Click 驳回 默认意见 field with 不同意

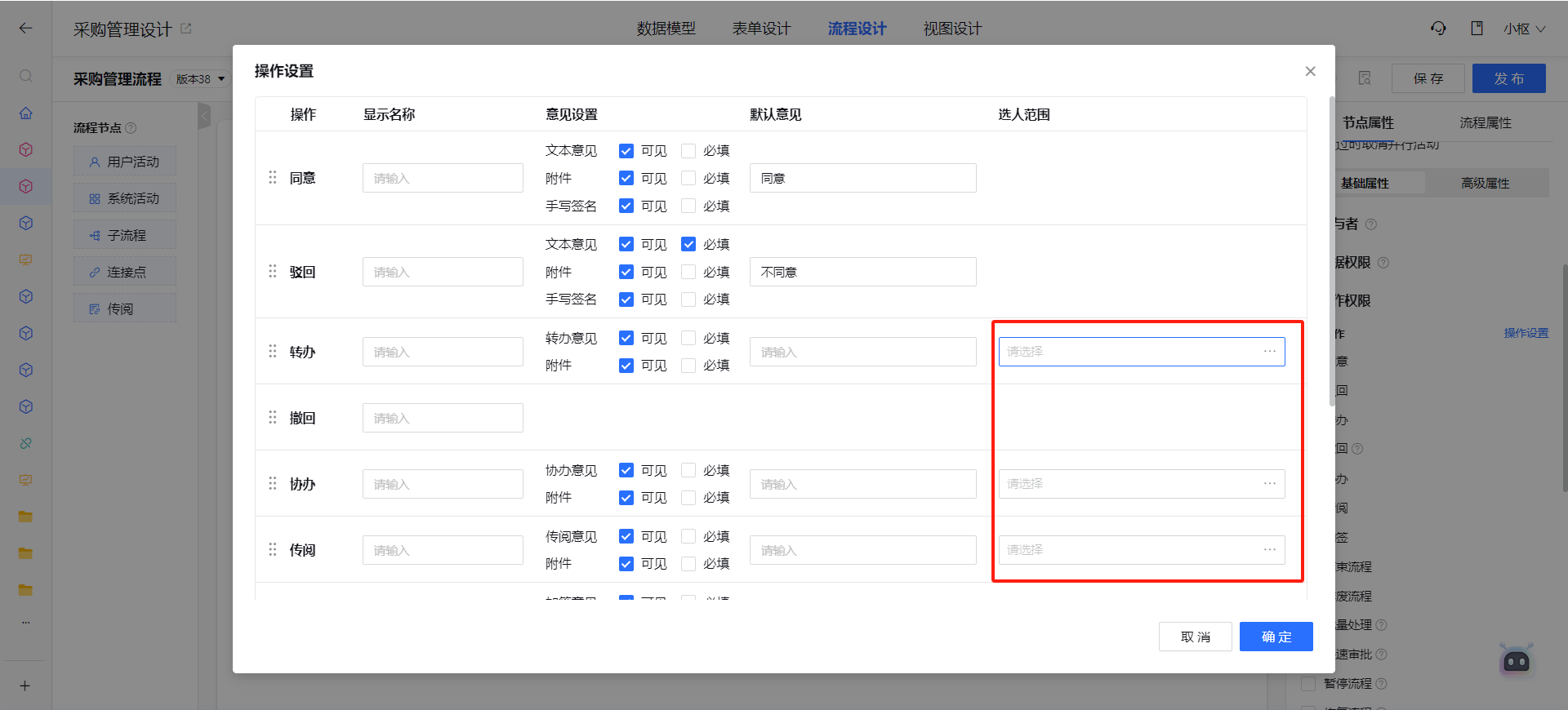[x=863, y=272]
